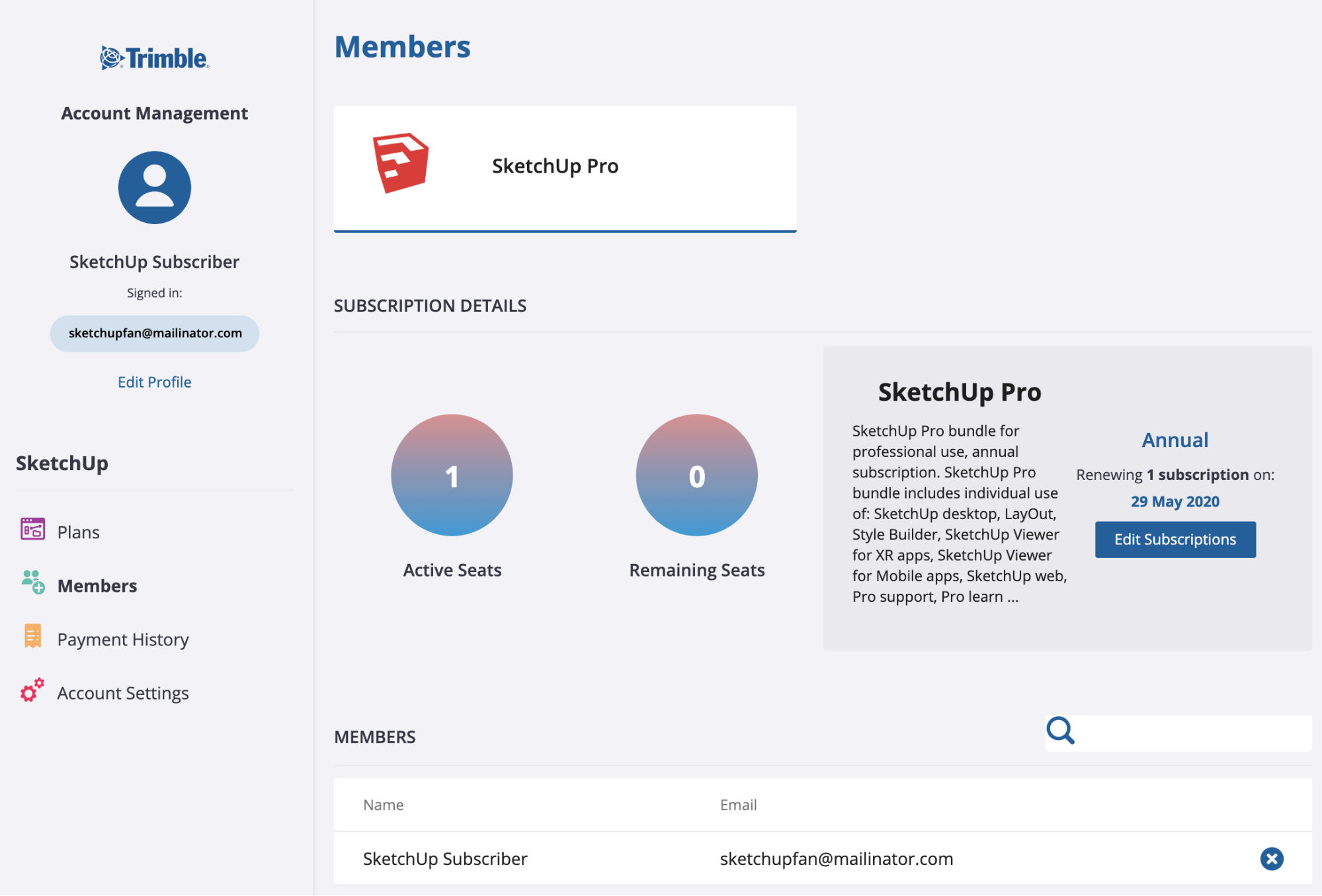Click the Annual subscription label
Viewport: 1322px width, 896px height.
click(1175, 440)
